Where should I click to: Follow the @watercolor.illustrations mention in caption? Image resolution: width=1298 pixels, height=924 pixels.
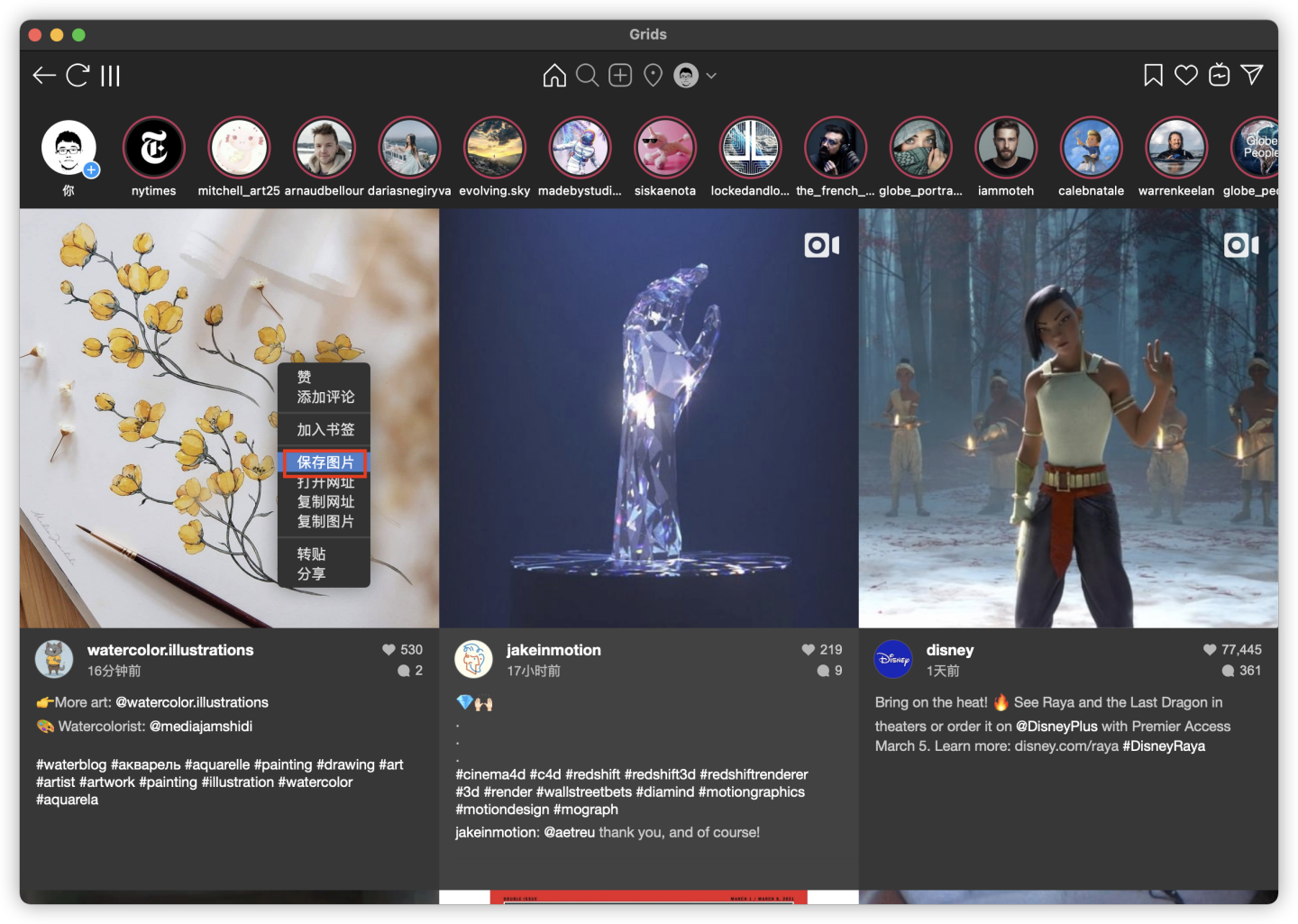pyautogui.click(x=192, y=702)
